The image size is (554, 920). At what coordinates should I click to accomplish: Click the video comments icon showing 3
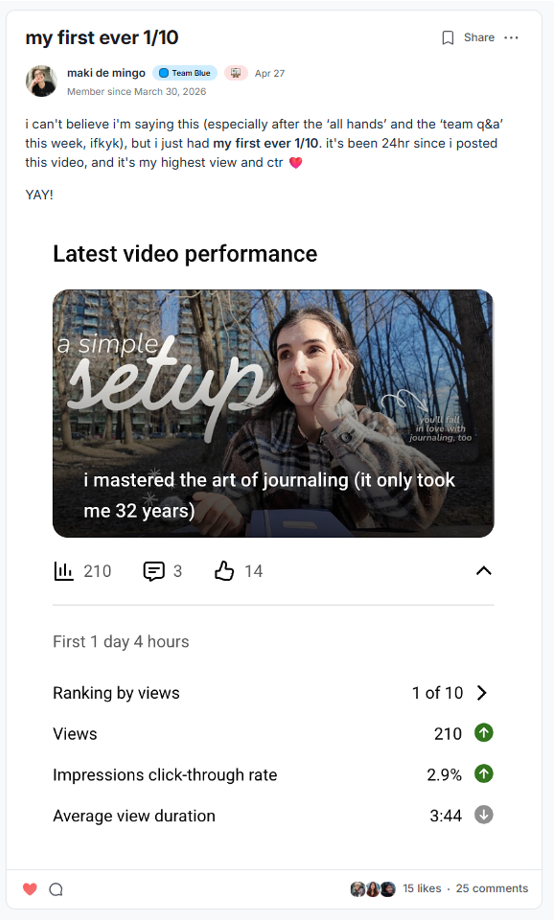click(x=154, y=571)
